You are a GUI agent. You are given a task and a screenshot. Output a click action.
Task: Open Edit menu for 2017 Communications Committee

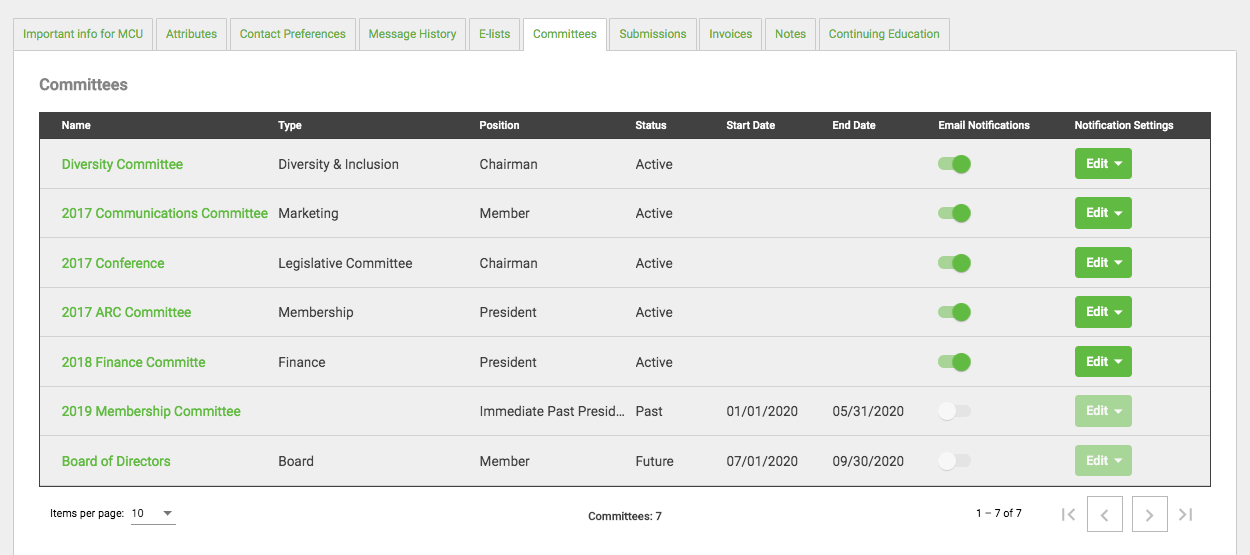[1103, 213]
